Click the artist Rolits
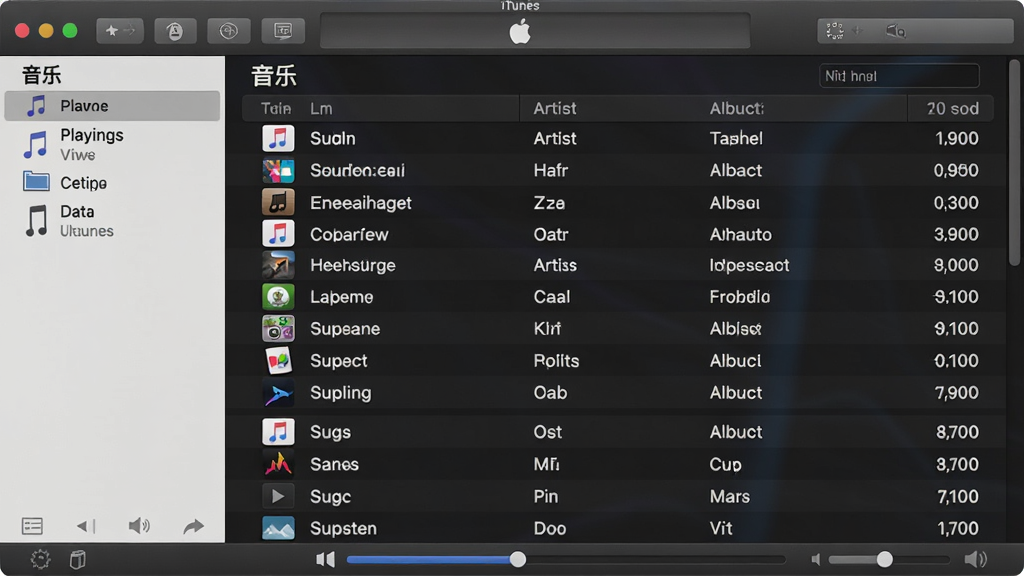Image resolution: width=1024 pixels, height=576 pixels. click(x=556, y=360)
